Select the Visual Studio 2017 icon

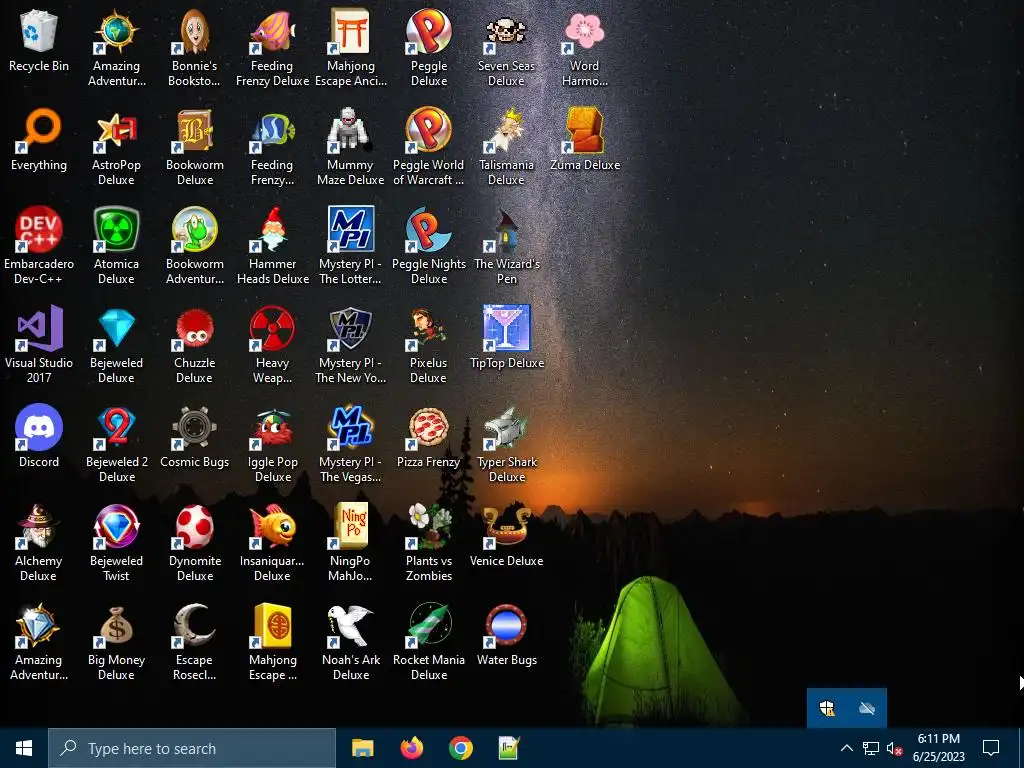tap(39, 328)
